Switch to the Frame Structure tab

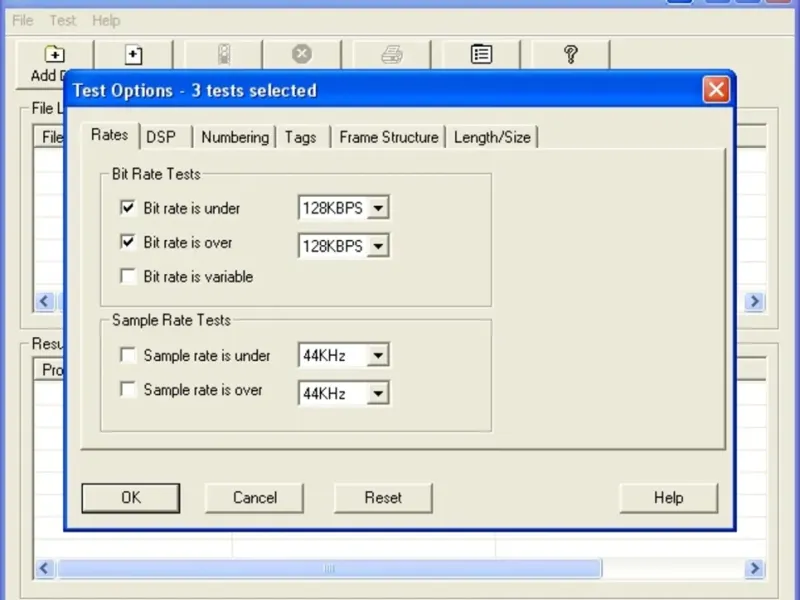(x=388, y=137)
